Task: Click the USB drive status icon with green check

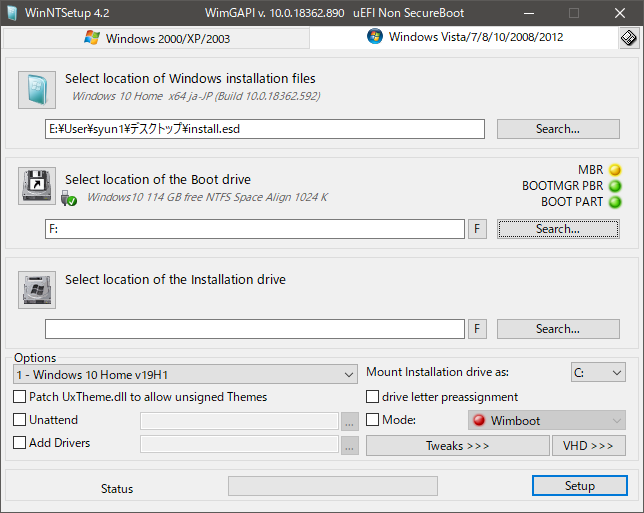Action: click(x=69, y=198)
